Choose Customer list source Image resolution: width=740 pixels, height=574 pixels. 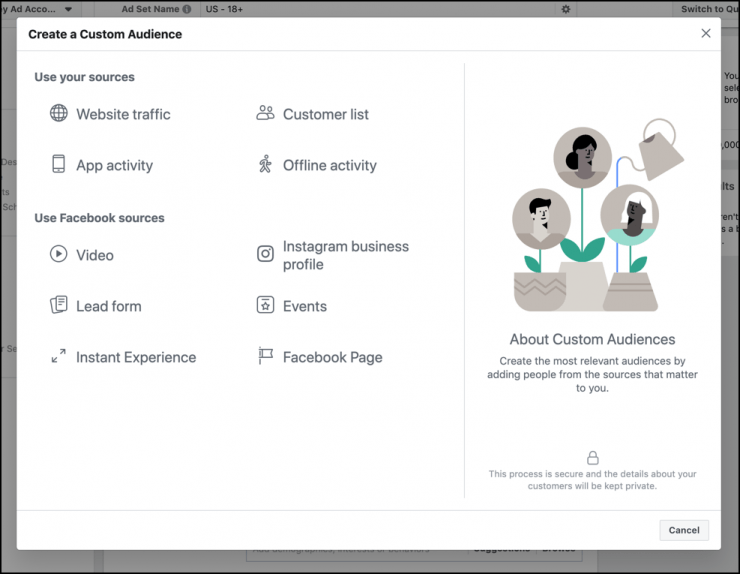[x=326, y=114]
